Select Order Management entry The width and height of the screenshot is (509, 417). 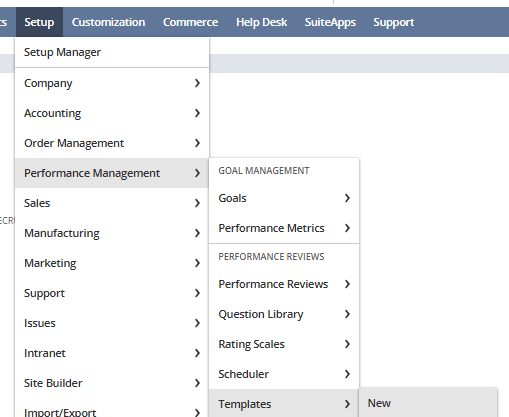(112, 143)
